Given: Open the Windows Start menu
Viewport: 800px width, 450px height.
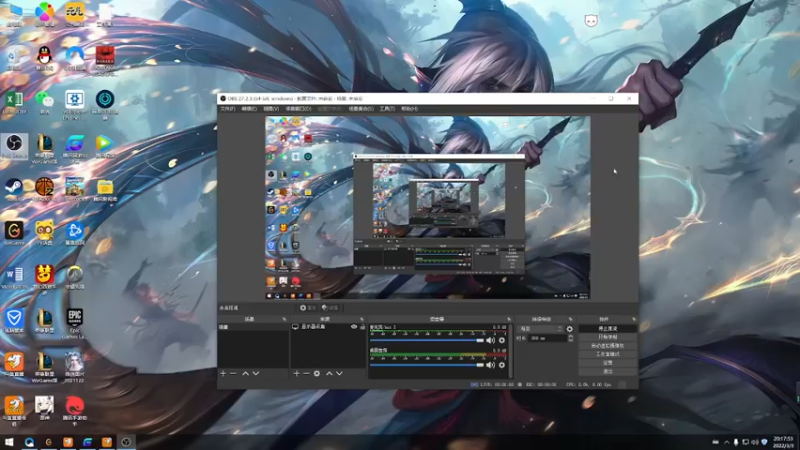Looking at the screenshot, I should pyautogui.click(x=9, y=442).
